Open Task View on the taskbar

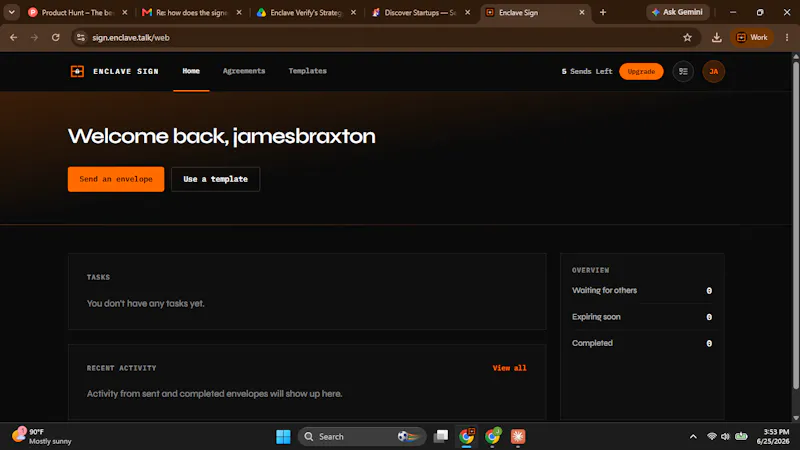[441, 437]
